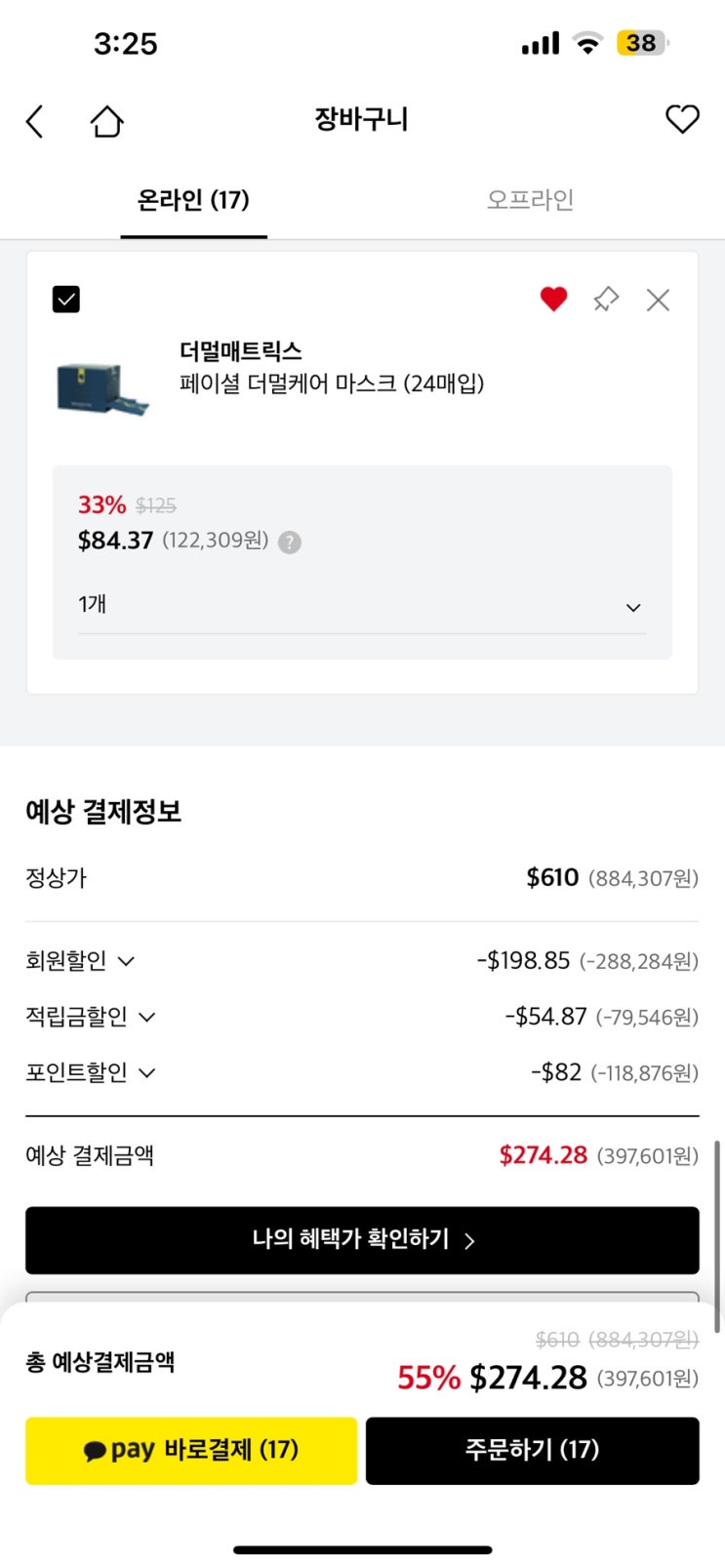Uncheck the product selection checkbox

(x=66, y=299)
